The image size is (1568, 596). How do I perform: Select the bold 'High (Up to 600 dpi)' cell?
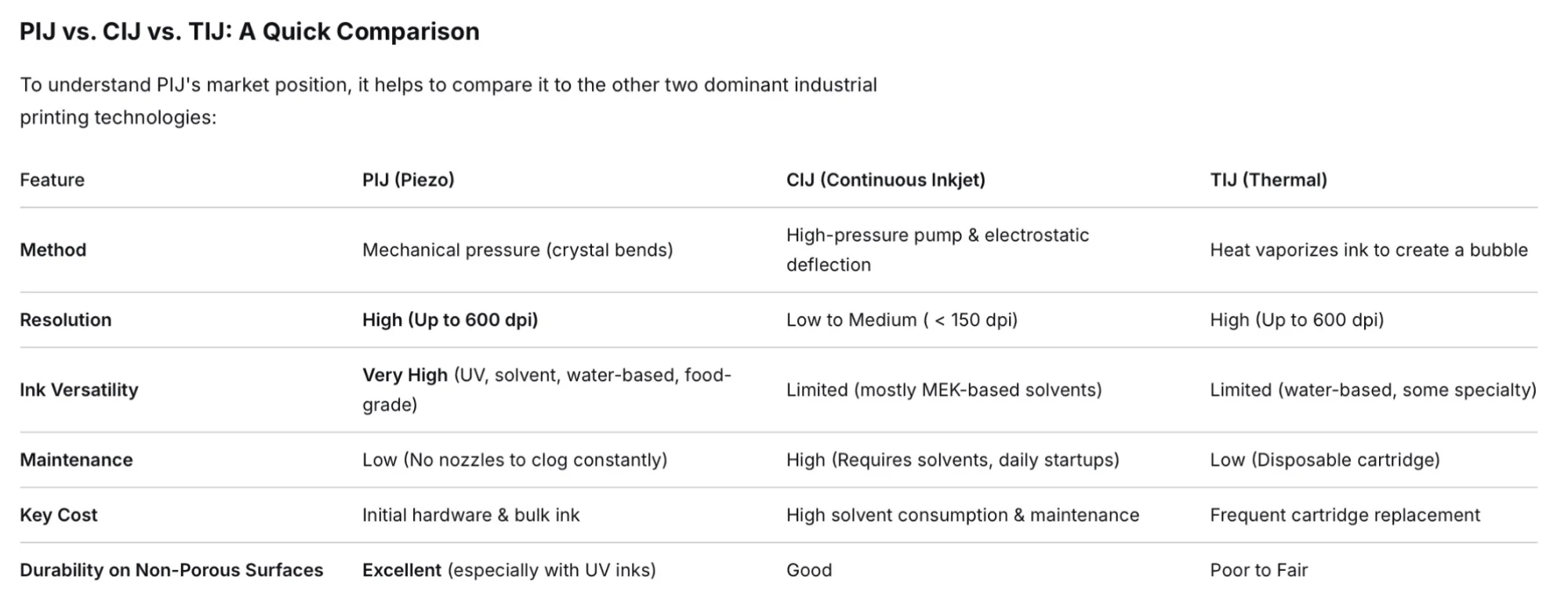(x=450, y=319)
